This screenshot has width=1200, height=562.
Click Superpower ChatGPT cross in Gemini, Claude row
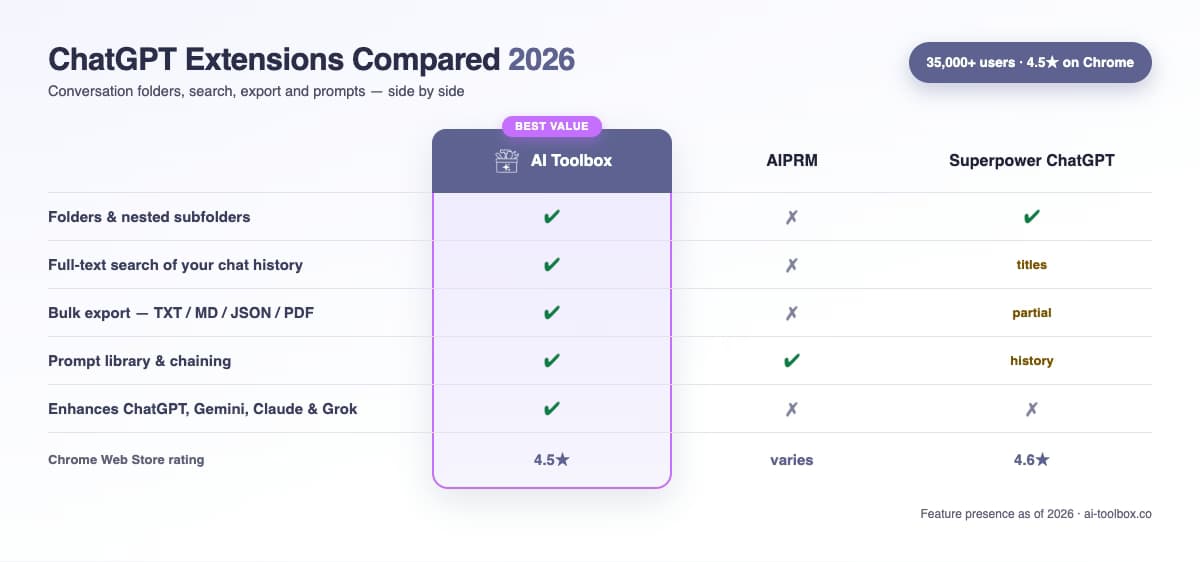(x=1032, y=409)
